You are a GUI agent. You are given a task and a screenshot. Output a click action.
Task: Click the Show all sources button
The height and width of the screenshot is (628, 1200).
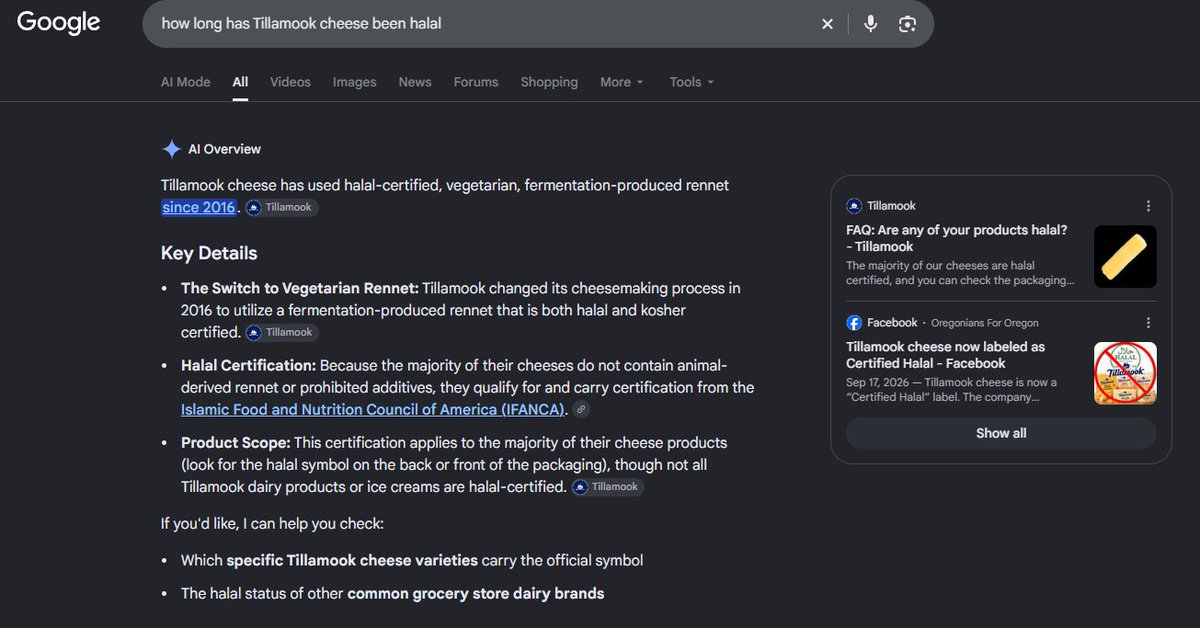[x=1001, y=433]
